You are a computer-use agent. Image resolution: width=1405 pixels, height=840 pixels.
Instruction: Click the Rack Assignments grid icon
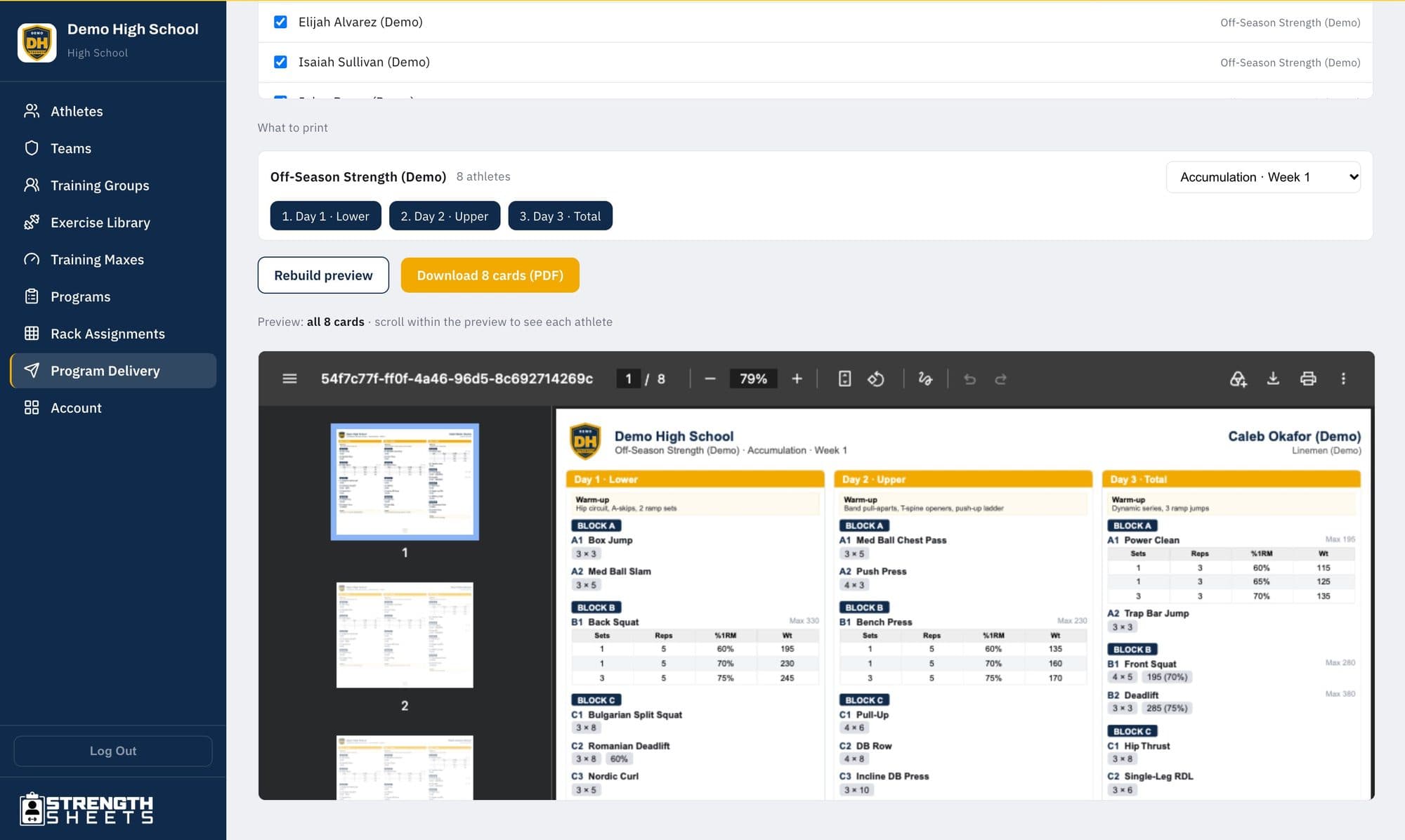[x=32, y=334]
